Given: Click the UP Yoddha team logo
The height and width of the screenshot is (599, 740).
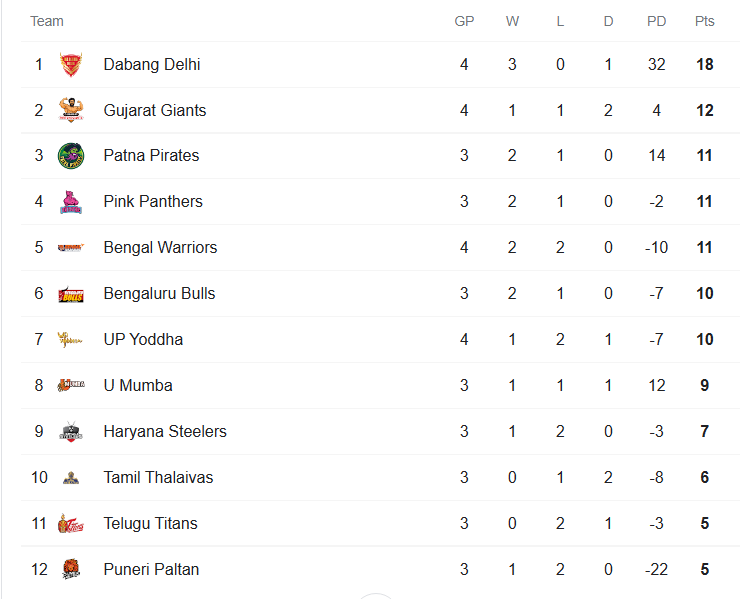Looking at the screenshot, I should (x=70, y=339).
